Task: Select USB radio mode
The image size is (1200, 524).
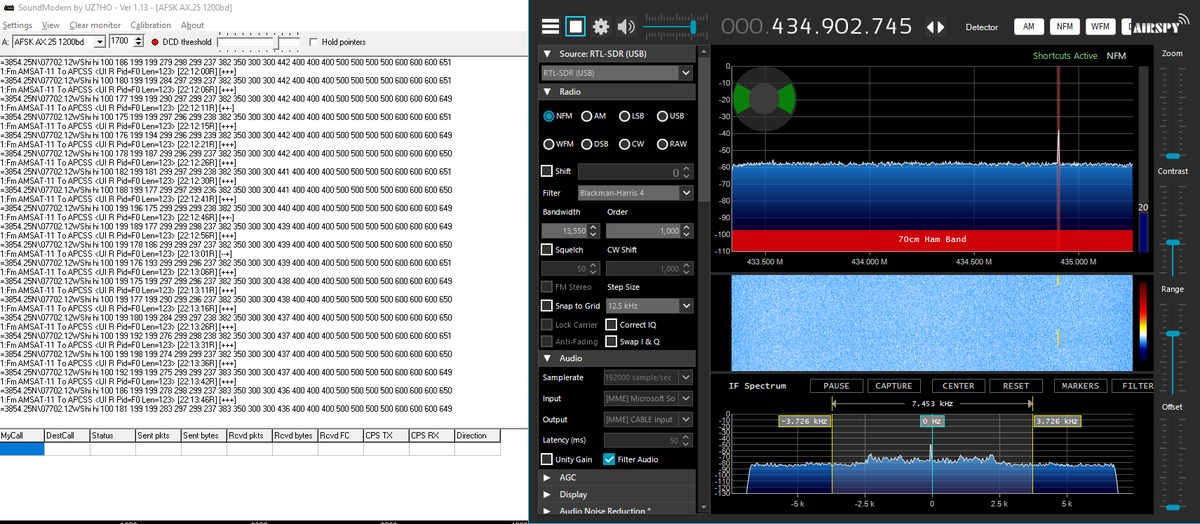Action: tap(672, 116)
